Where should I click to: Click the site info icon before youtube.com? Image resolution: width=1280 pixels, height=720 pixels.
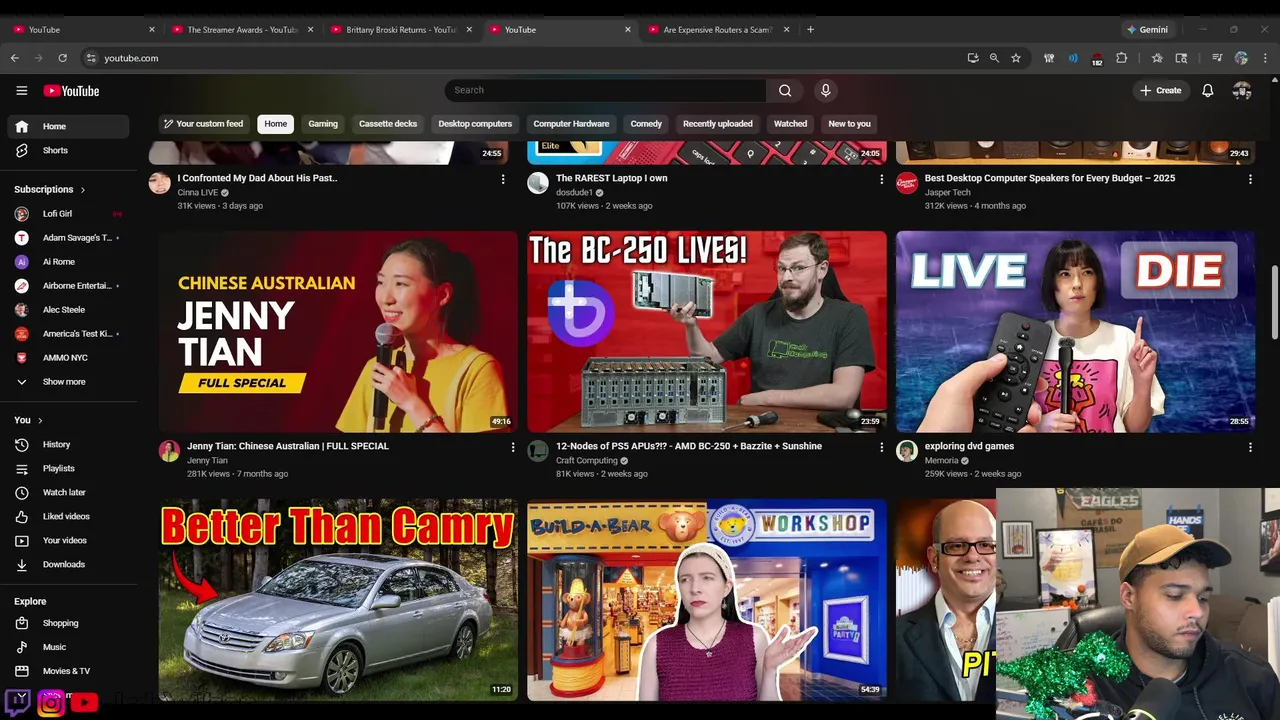coord(91,58)
